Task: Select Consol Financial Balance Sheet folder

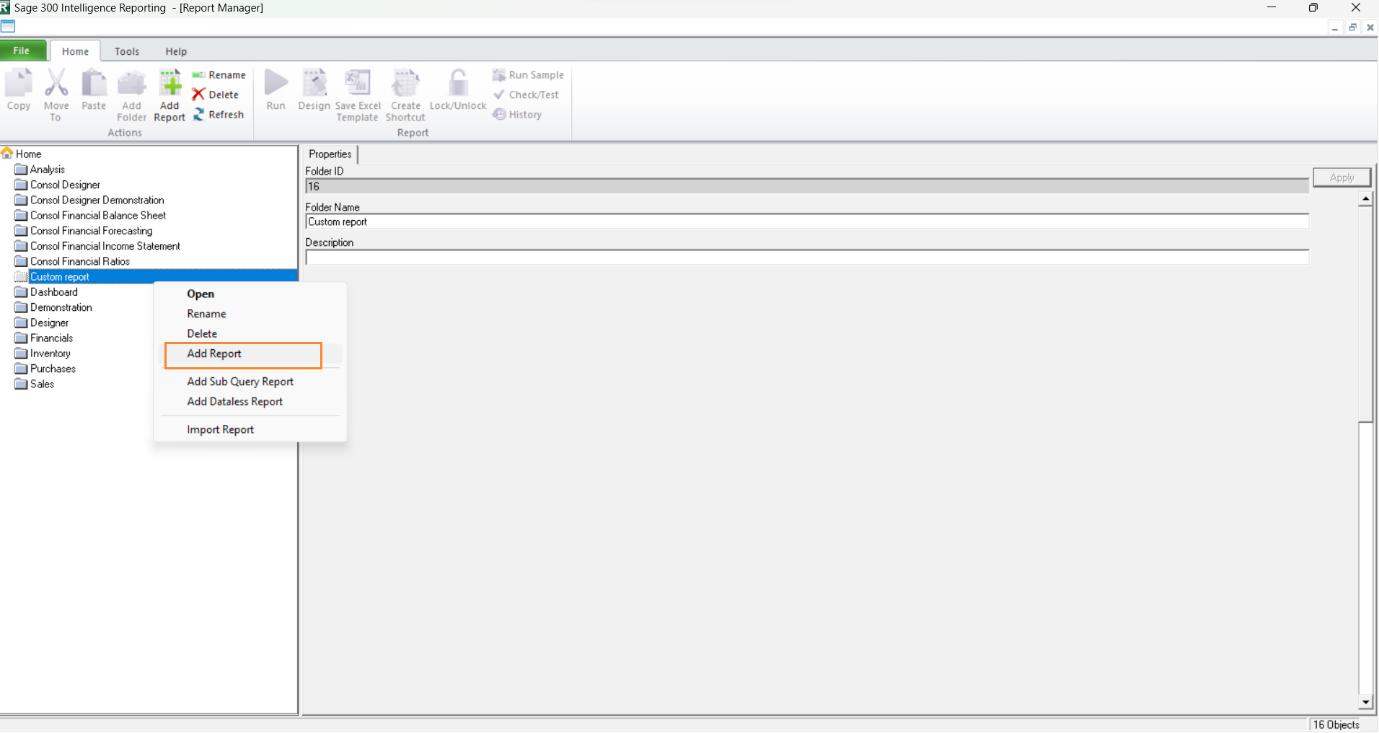Action: 98,216
